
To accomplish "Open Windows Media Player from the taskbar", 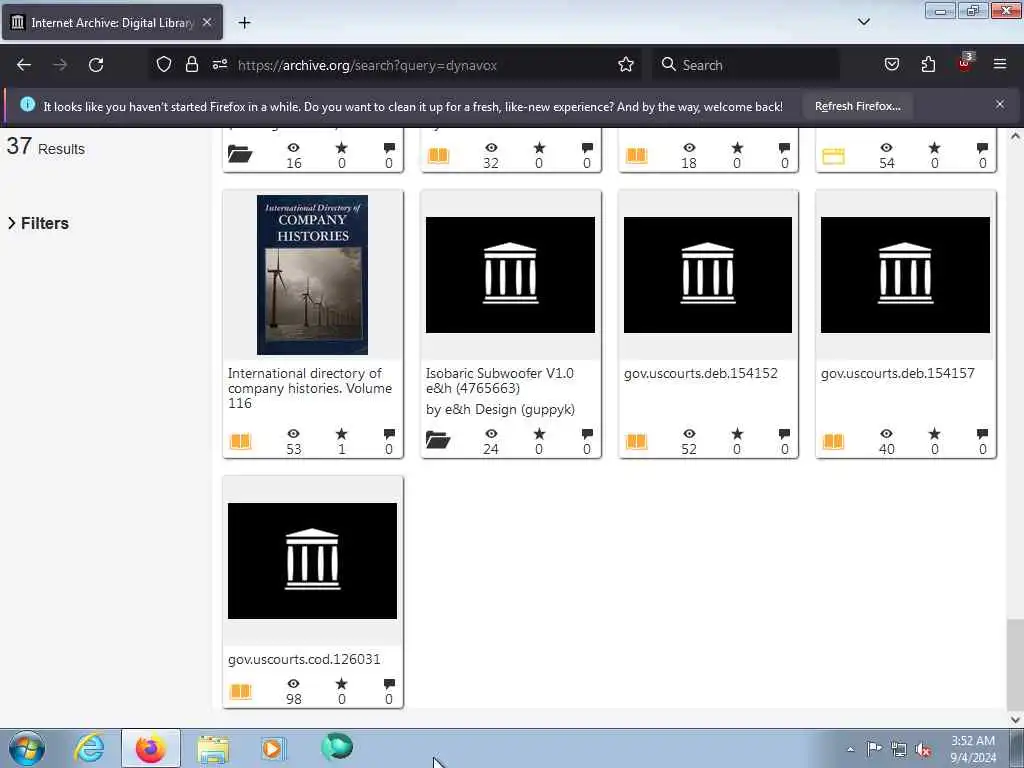I will pyautogui.click(x=273, y=748).
